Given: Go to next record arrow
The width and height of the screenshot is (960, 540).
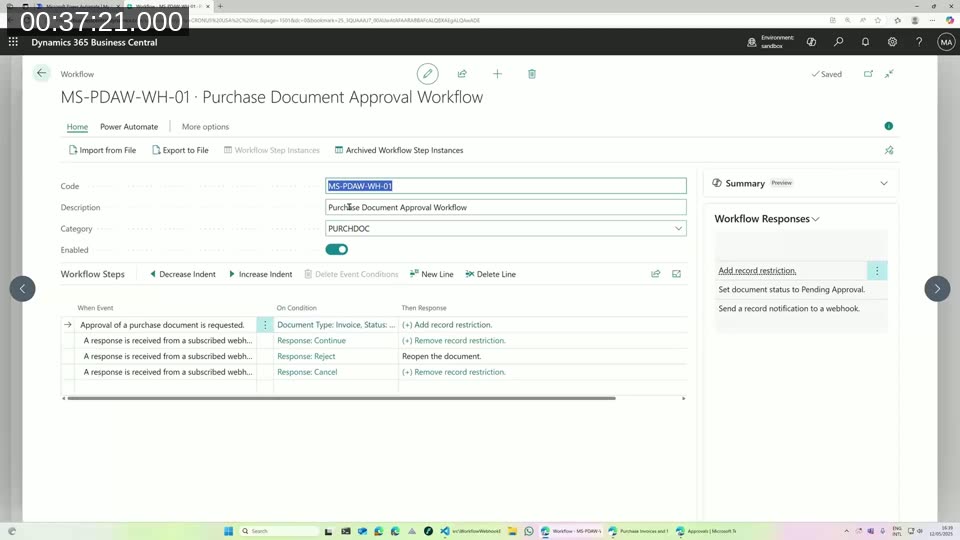Looking at the screenshot, I should [937, 288].
